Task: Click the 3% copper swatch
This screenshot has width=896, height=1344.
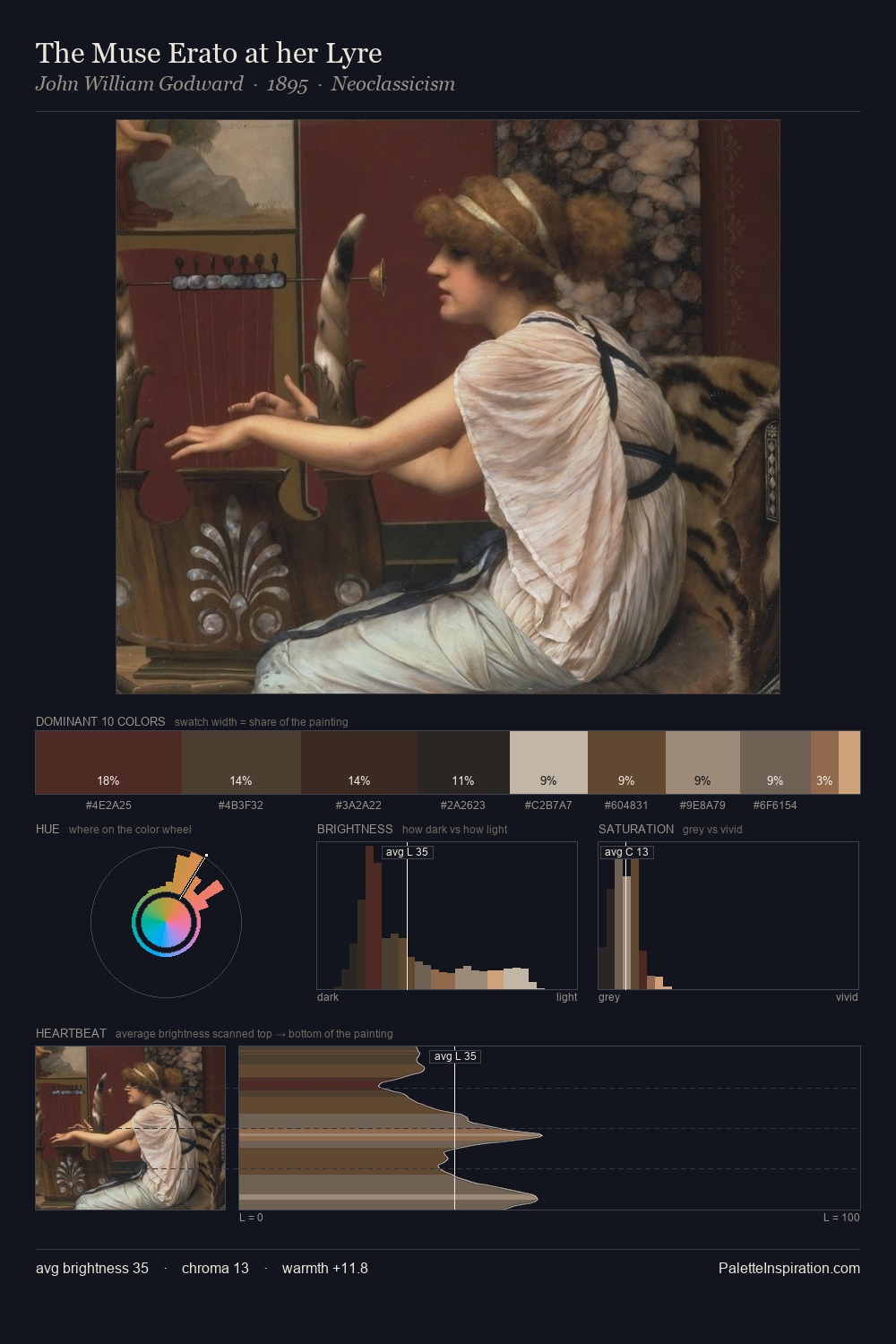Action: click(824, 762)
